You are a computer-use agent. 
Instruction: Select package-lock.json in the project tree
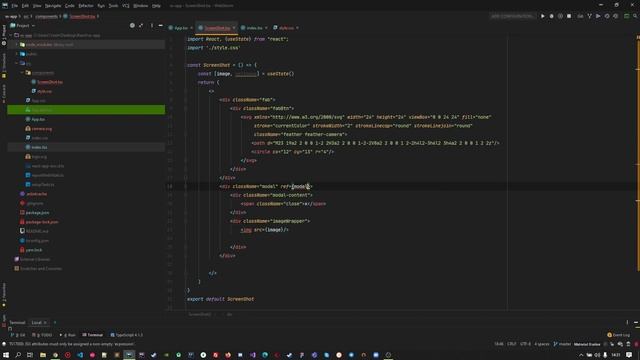(42, 222)
